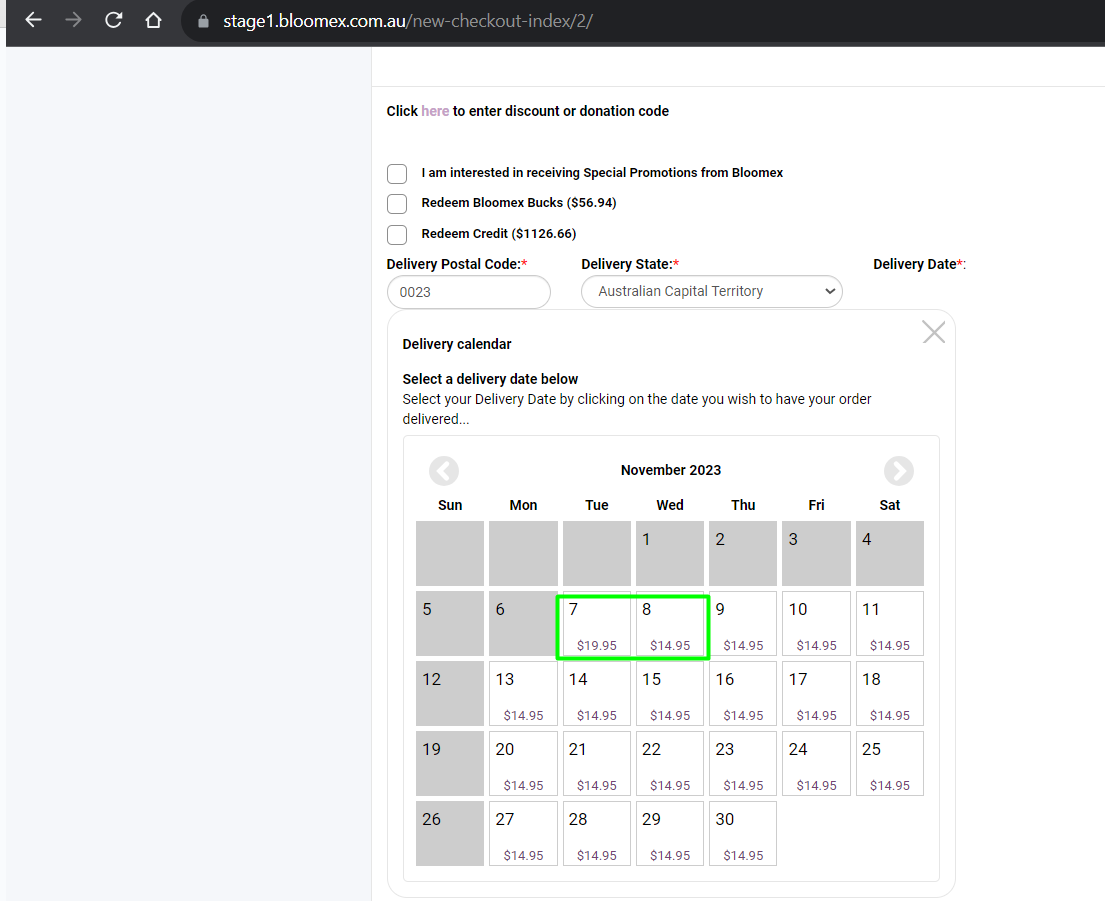Advance to next month in the calendar
Image resolution: width=1105 pixels, height=901 pixels.
point(899,471)
